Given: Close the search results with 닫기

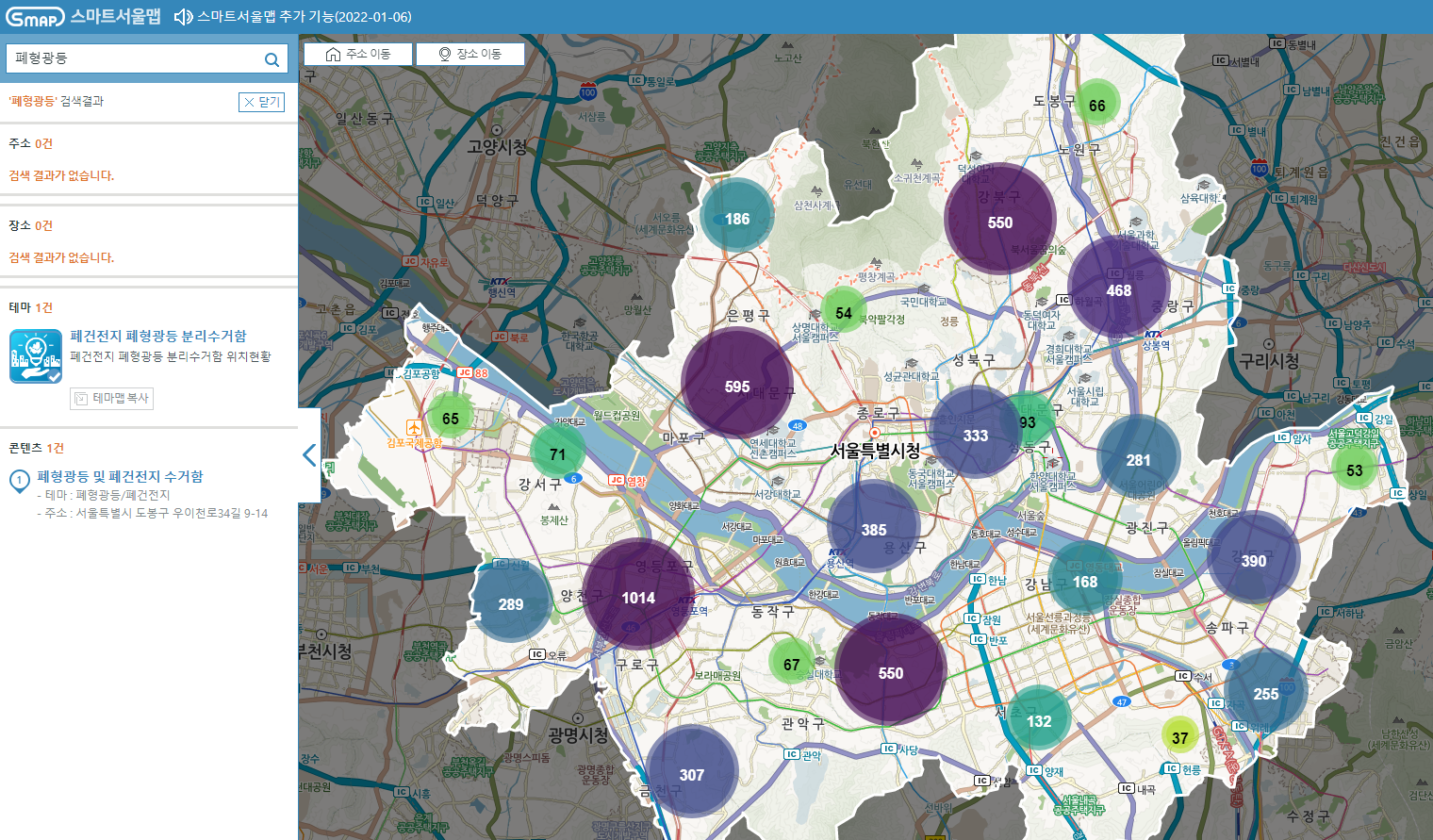Looking at the screenshot, I should [261, 102].
